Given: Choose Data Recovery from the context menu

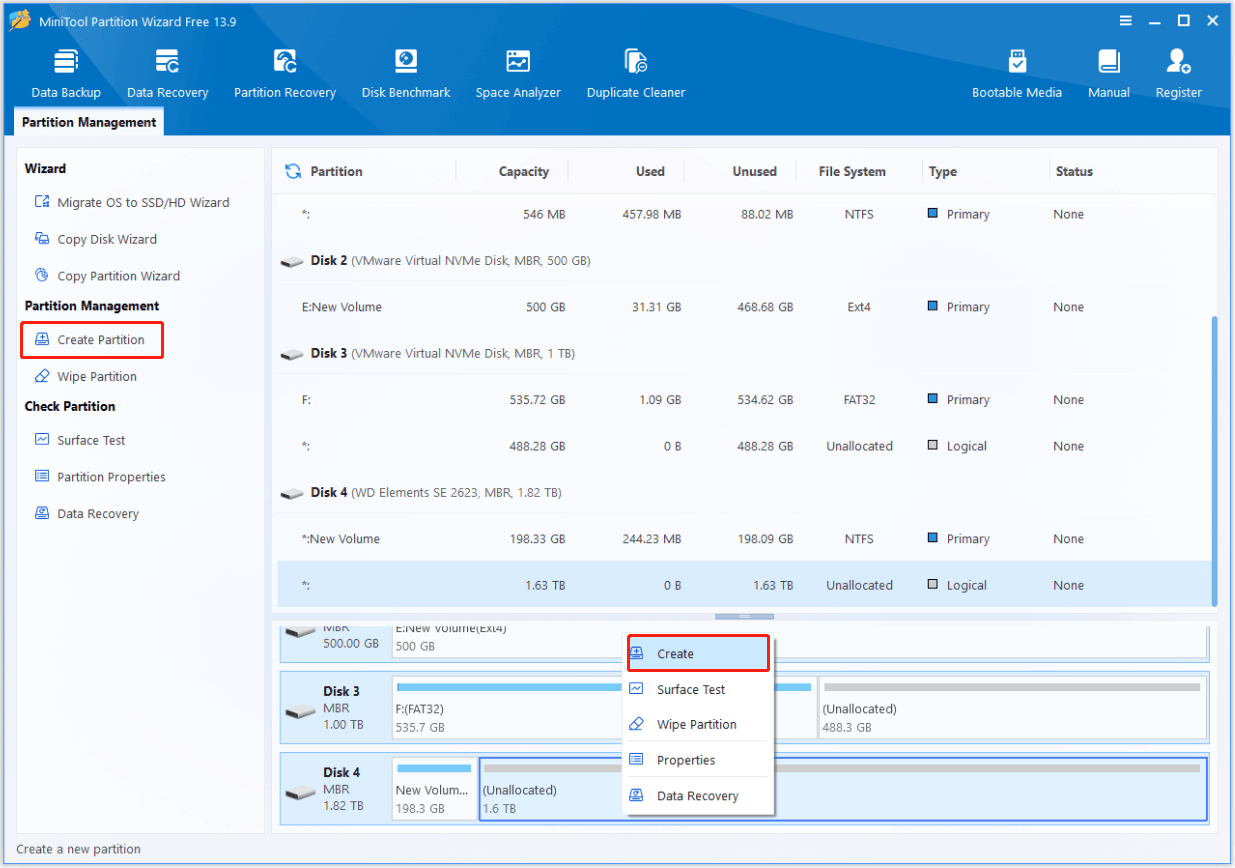Looking at the screenshot, I should (698, 796).
